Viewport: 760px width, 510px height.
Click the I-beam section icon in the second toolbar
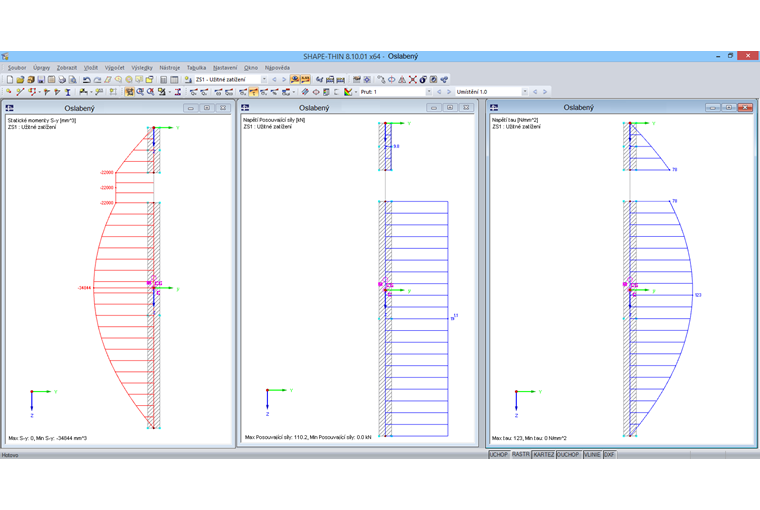pyautogui.click(x=68, y=92)
